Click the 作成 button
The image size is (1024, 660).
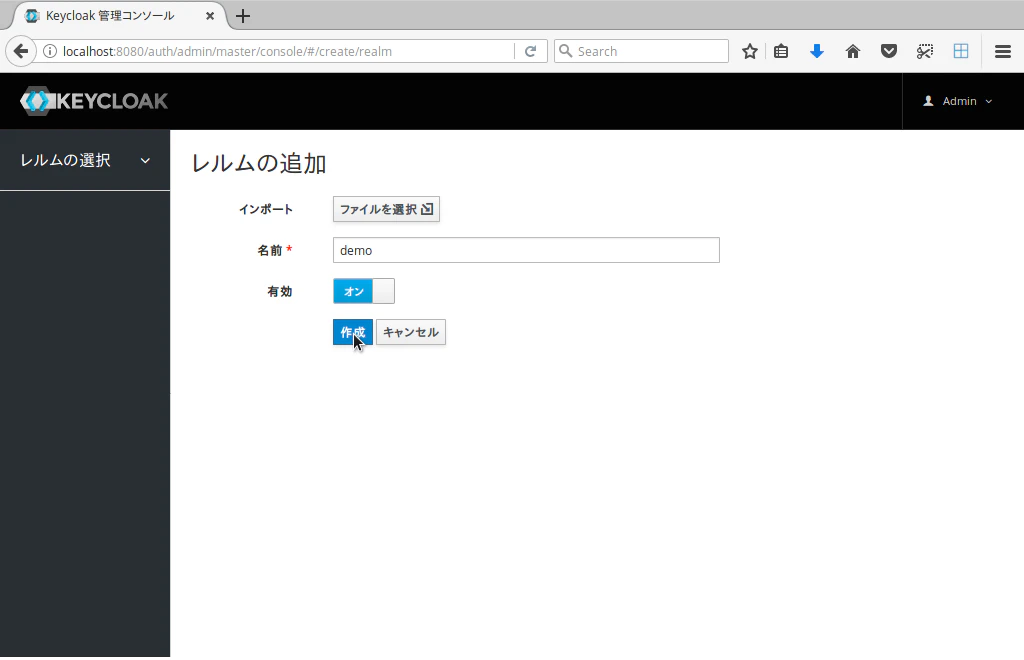353,332
